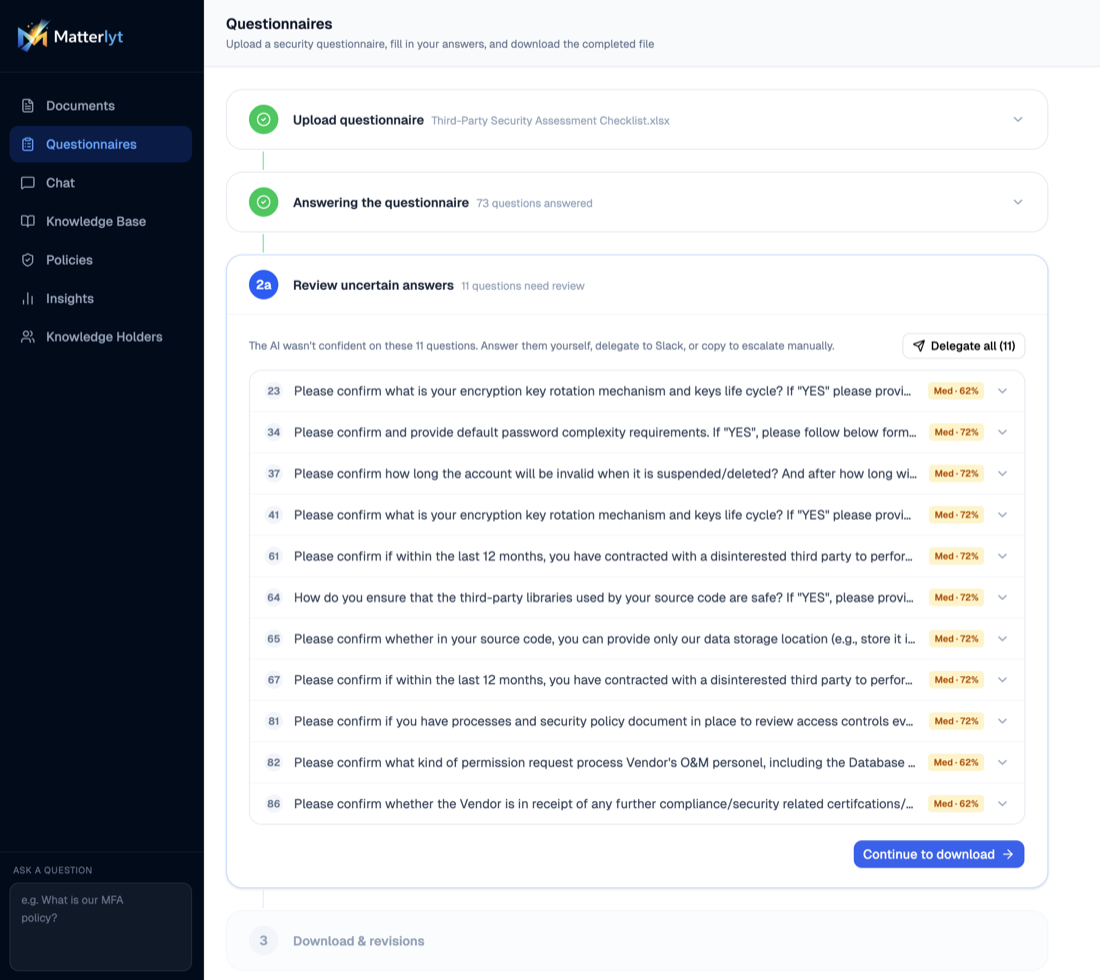This screenshot has width=1100, height=980.
Task: Click the Med 62% badge on question 86
Action: click(955, 805)
